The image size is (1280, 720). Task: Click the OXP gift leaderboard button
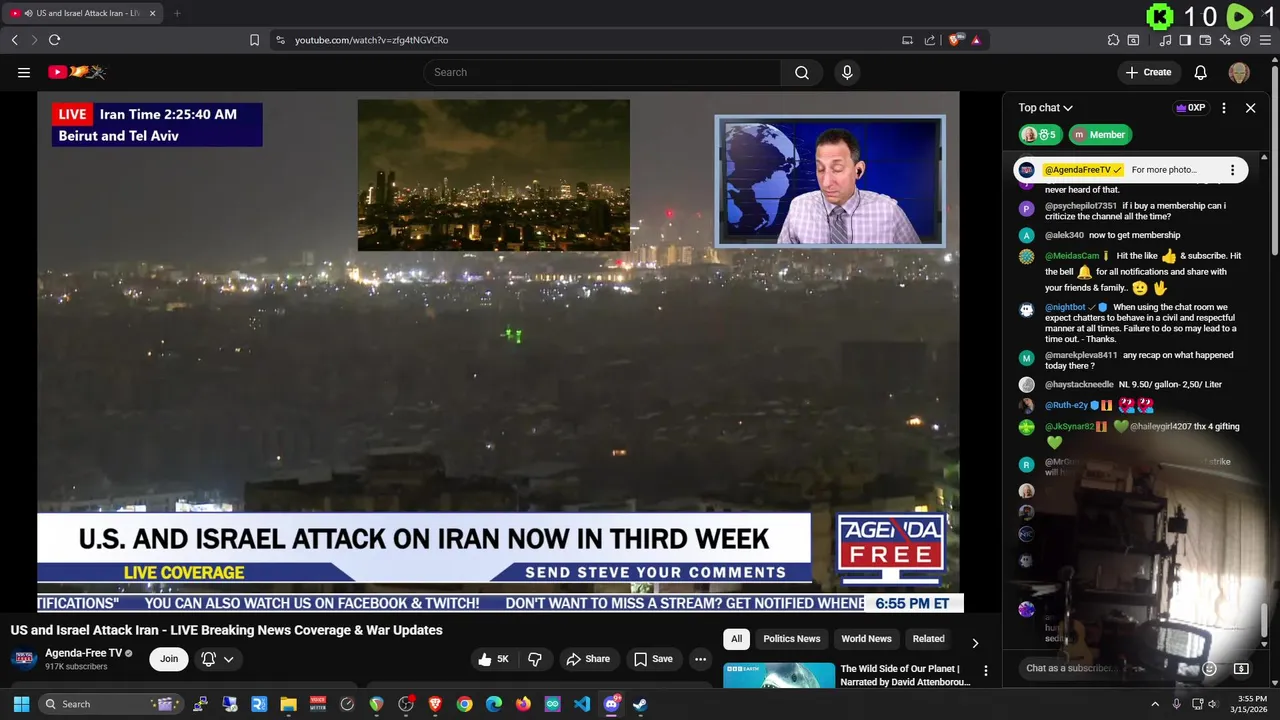point(1190,108)
